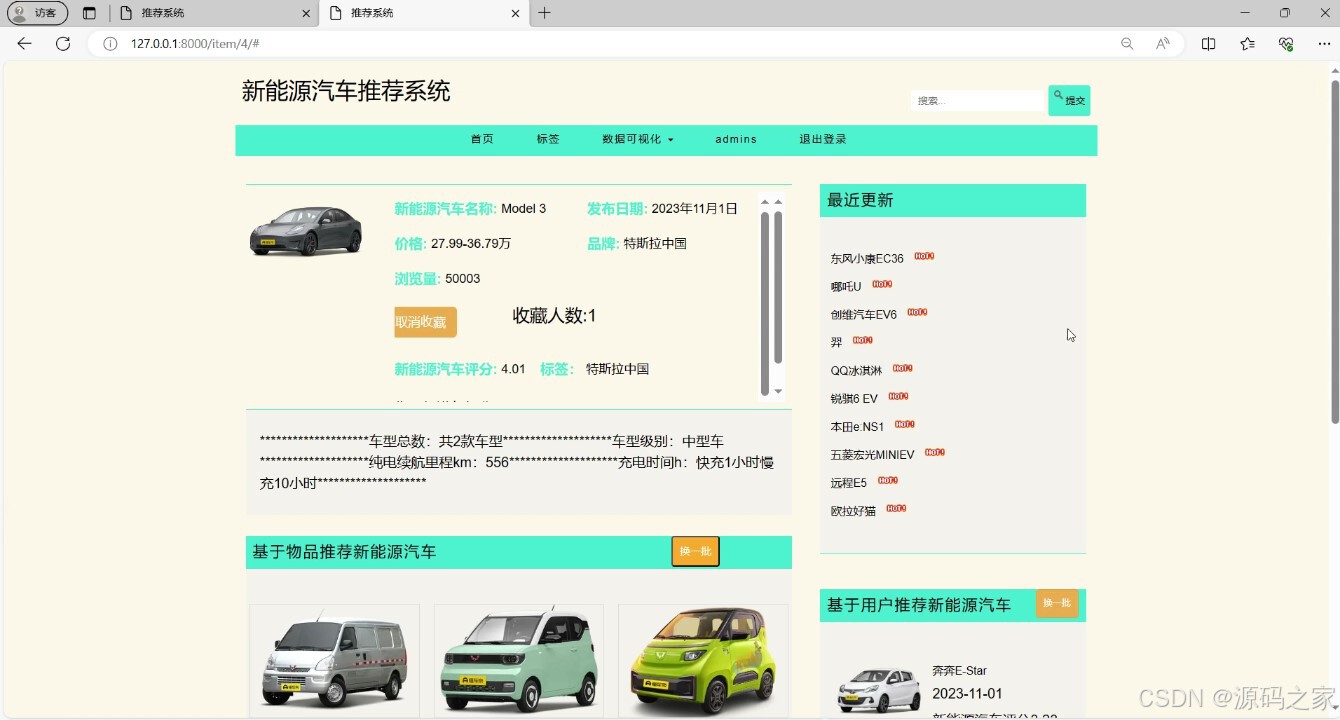
Task: Open the favorites star icon
Action: [x=1247, y=44]
